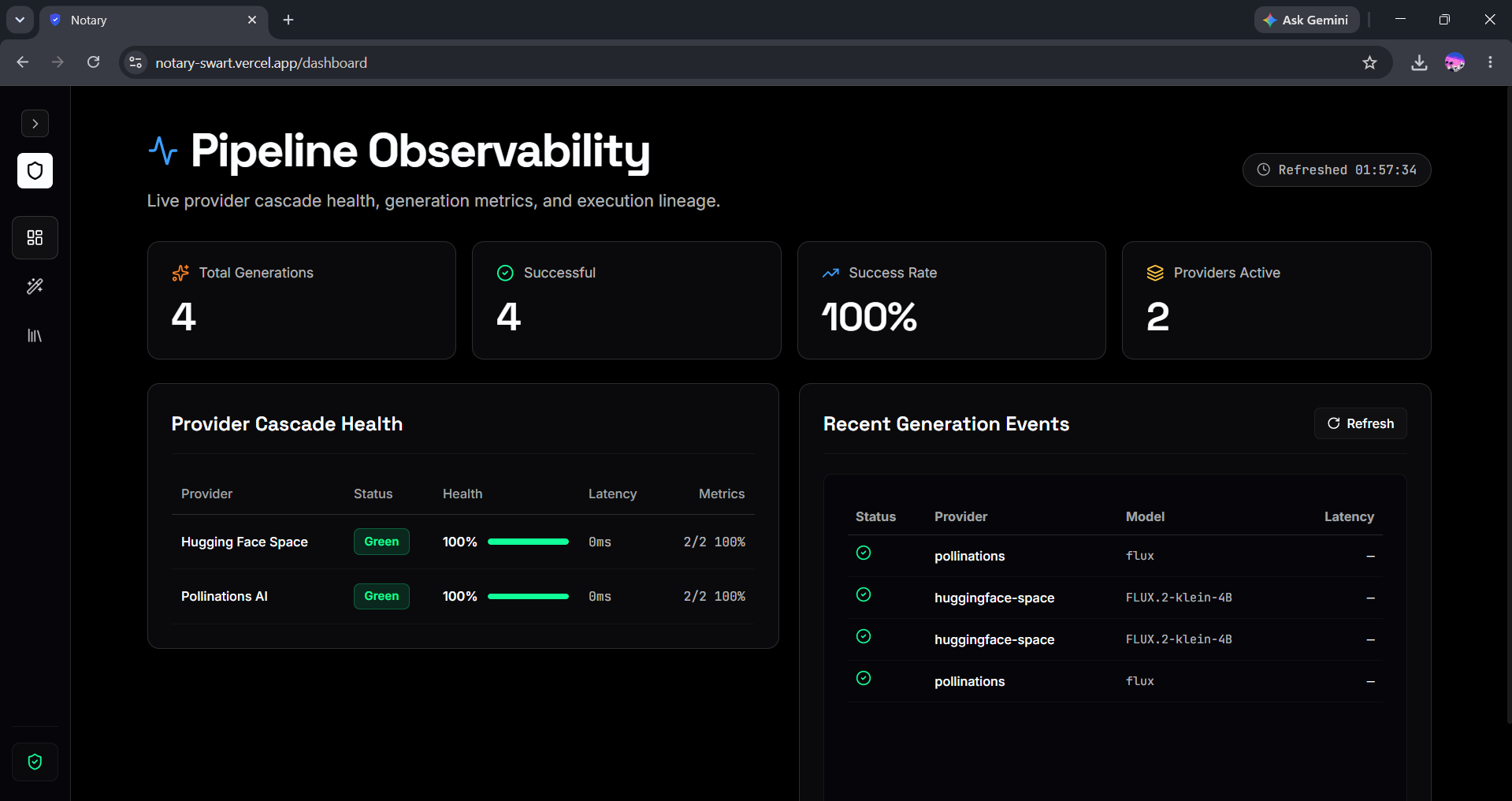
Task: Click the Refresh button in Recent Generation Events
Action: pos(1360,423)
